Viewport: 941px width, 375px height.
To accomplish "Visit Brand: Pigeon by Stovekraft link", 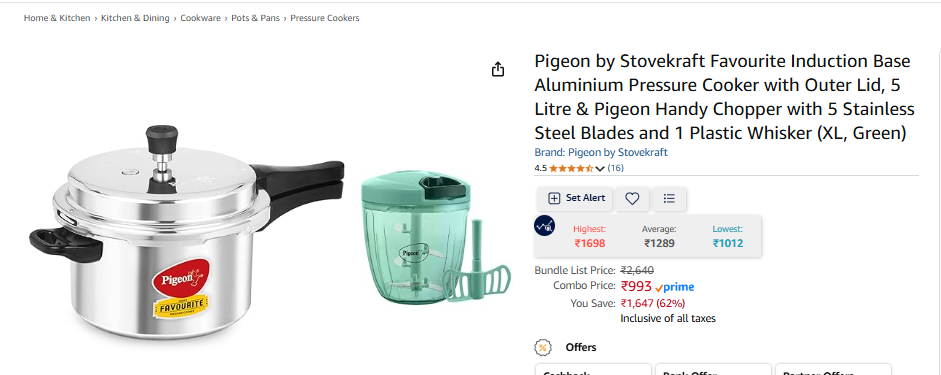I will point(601,152).
